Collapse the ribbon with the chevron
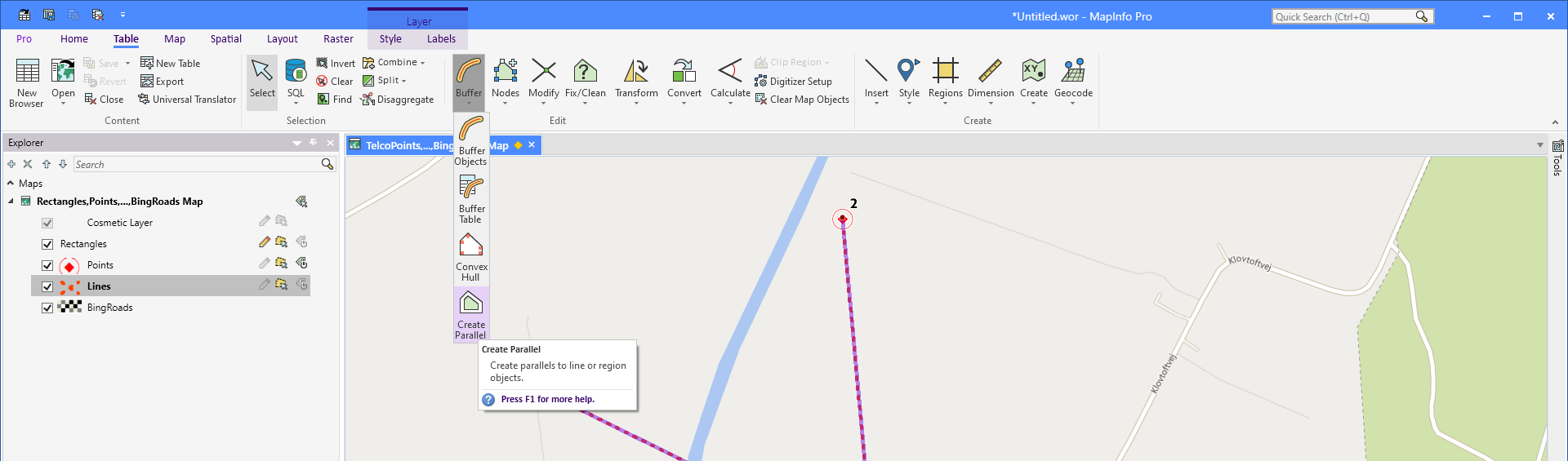This screenshot has height=461, width=1568. tap(1555, 122)
